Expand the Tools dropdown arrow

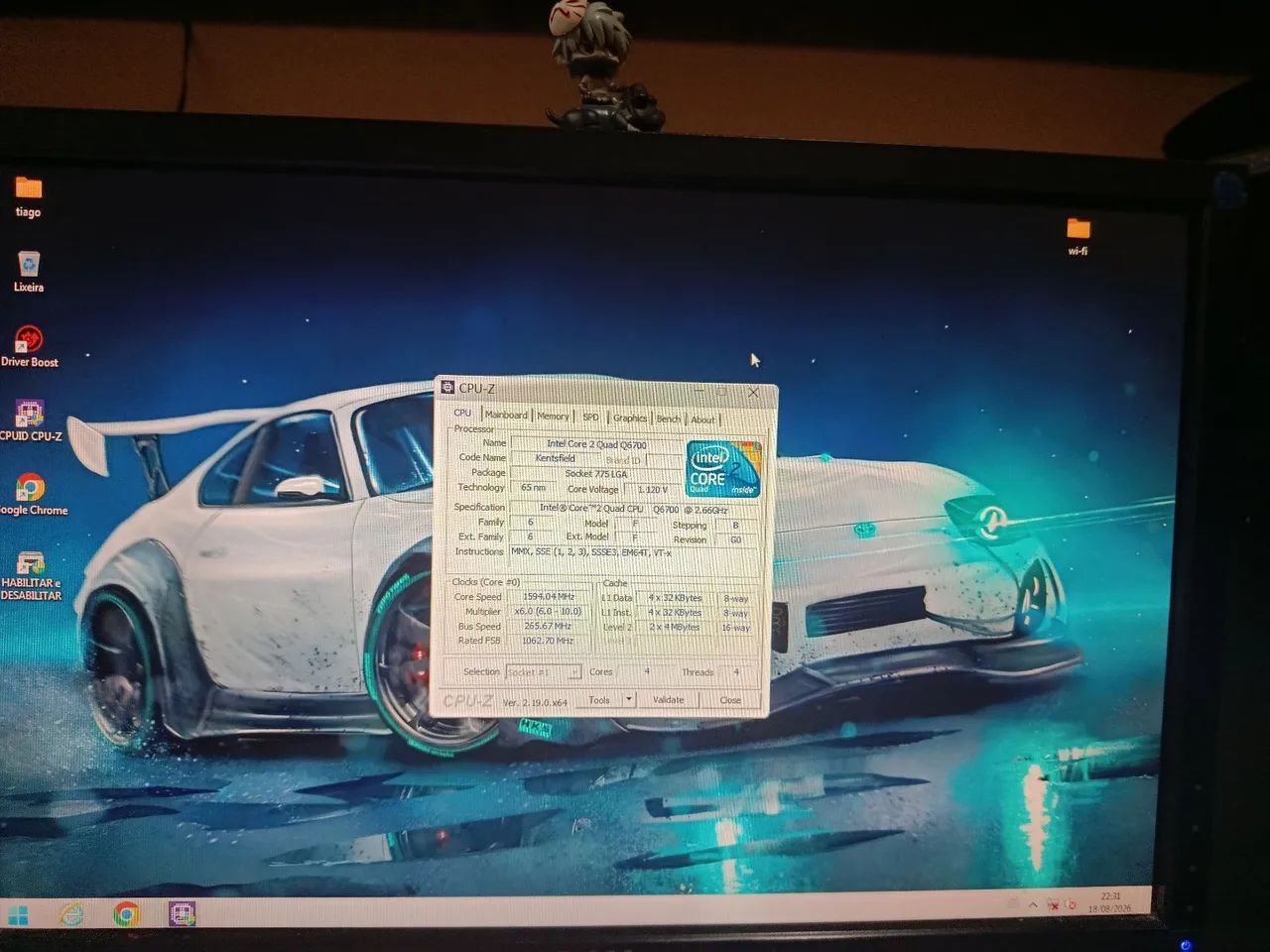coord(628,699)
